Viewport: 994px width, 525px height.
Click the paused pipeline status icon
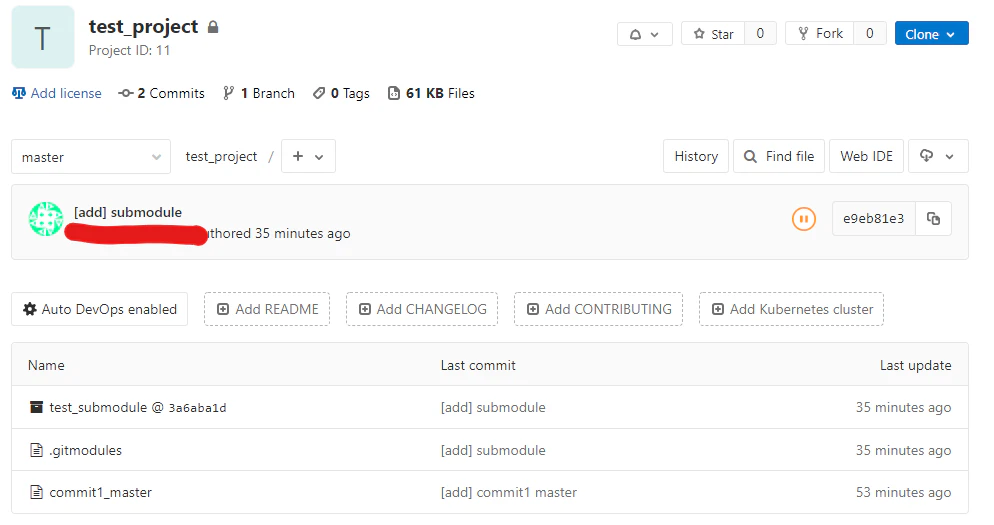[x=804, y=219]
